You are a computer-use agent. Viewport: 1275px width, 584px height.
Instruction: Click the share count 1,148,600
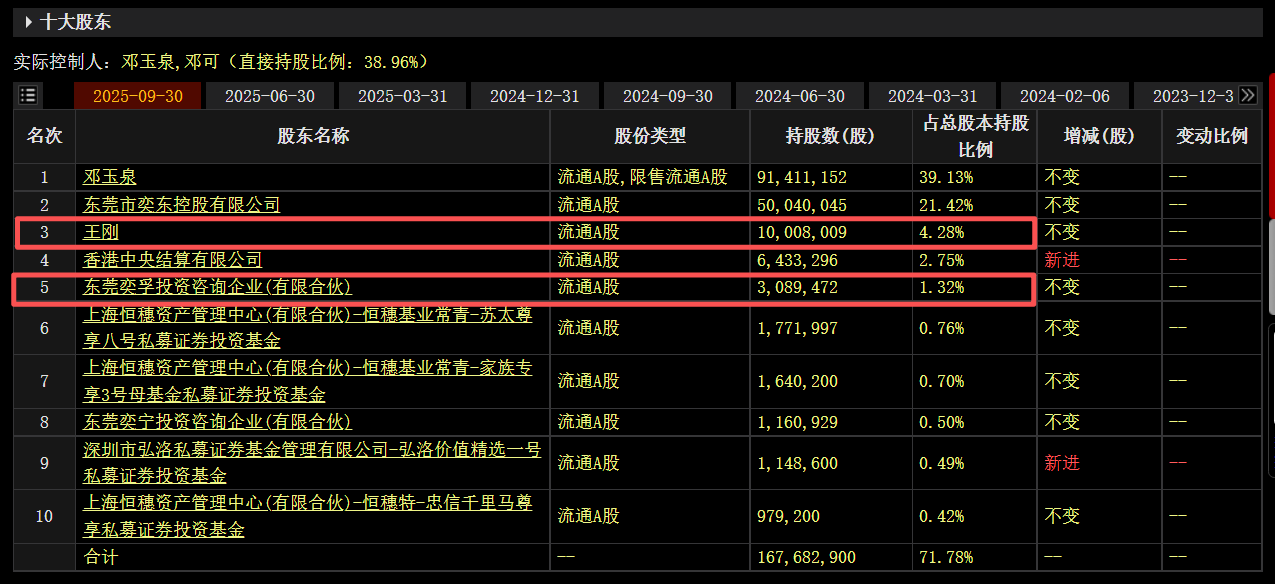(797, 463)
